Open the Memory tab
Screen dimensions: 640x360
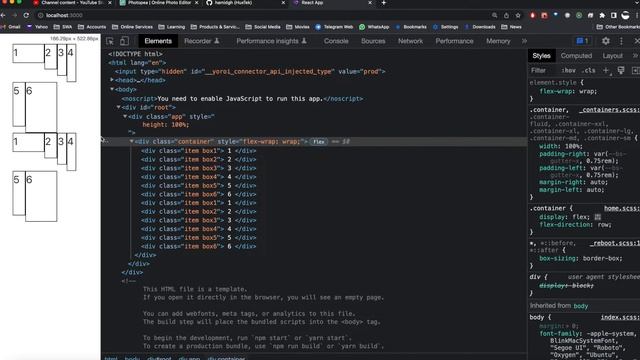click(498, 41)
